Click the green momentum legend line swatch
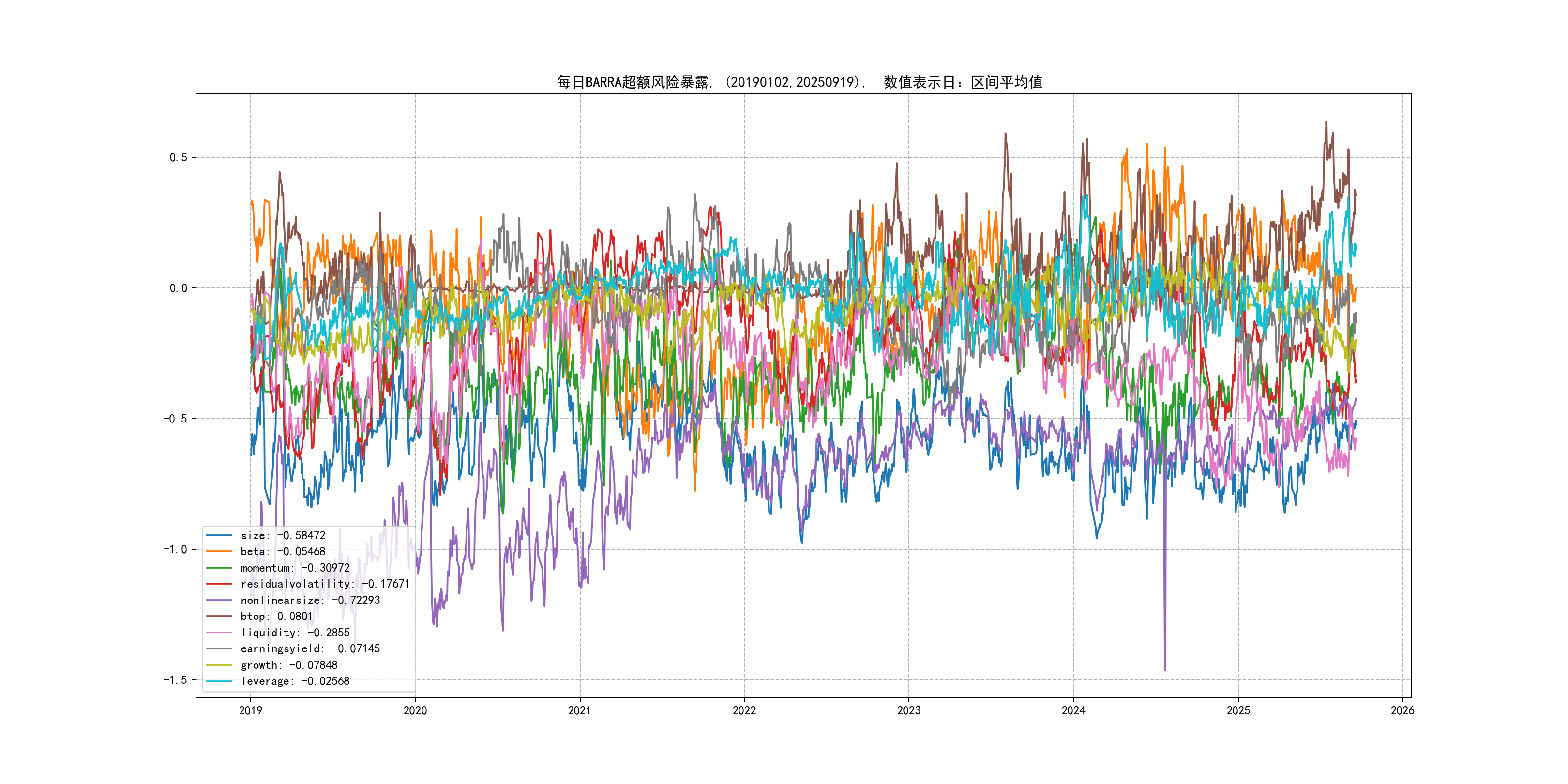1568x784 pixels. click(219, 568)
